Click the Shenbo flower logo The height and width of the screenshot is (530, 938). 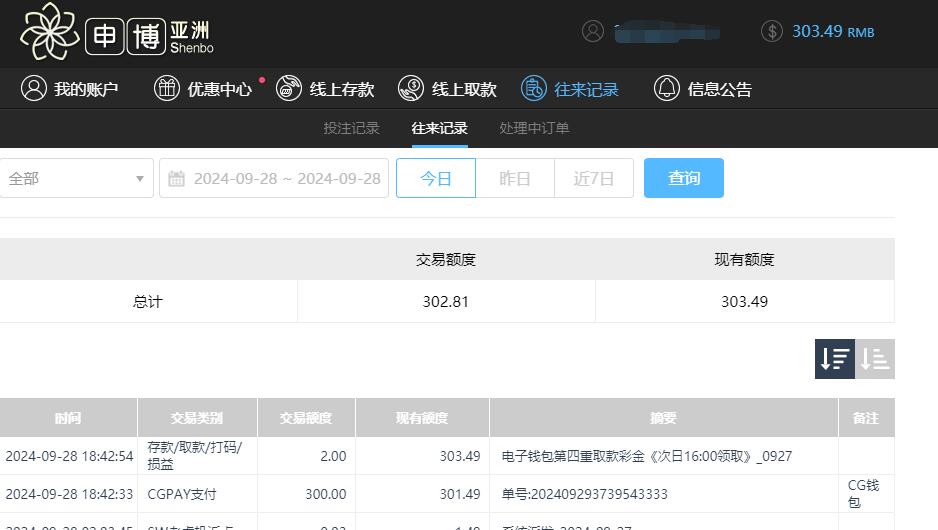(49, 32)
